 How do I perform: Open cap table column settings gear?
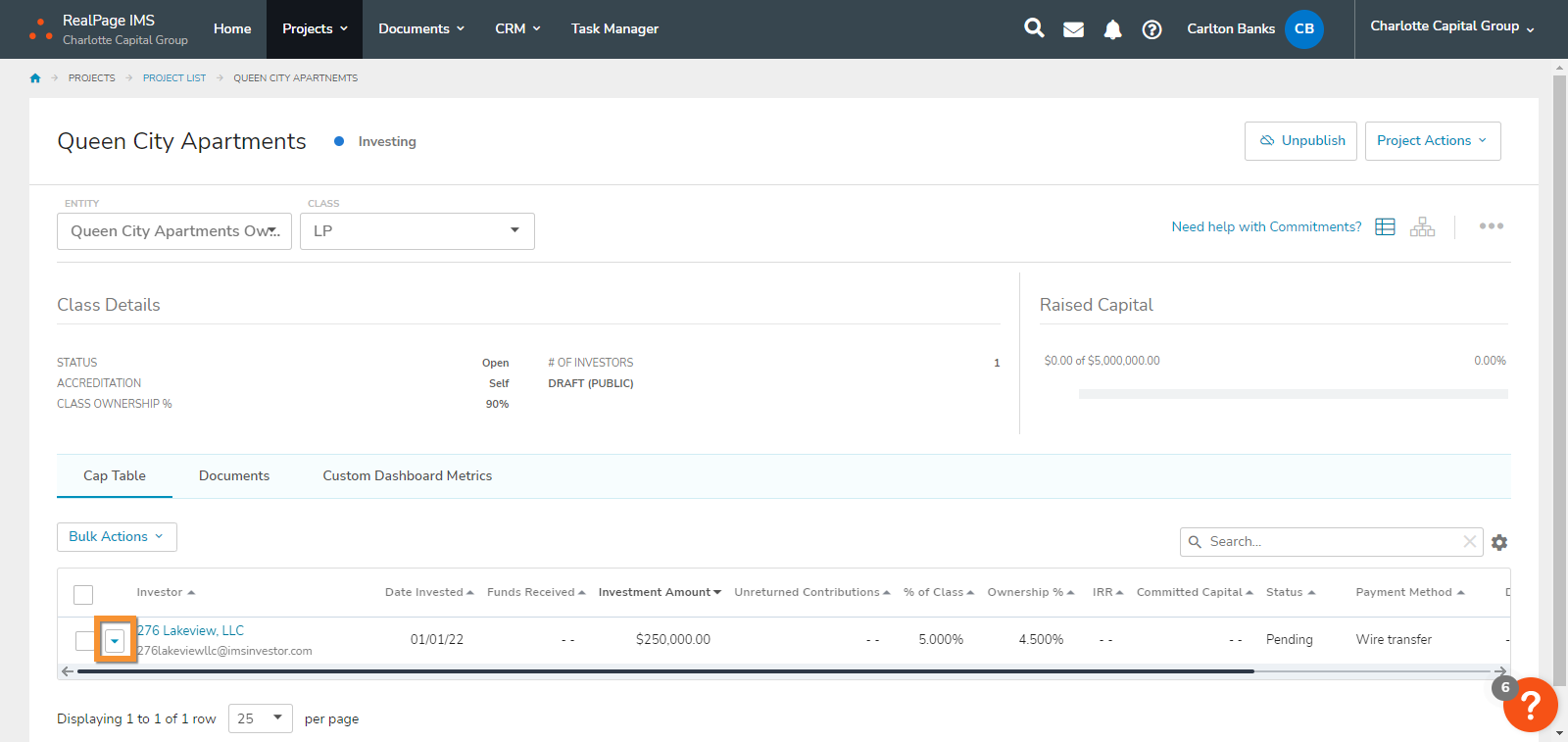1499,542
